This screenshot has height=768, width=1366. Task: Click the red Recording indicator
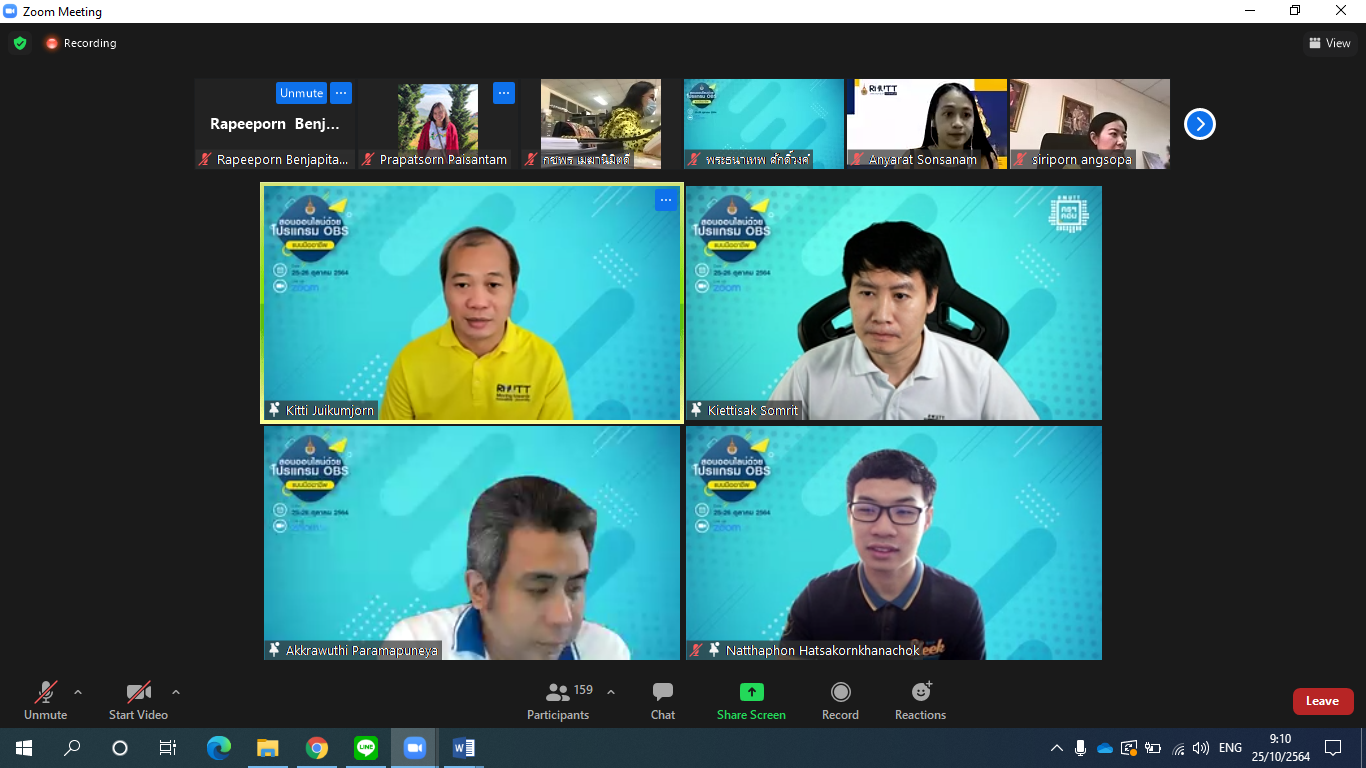click(80, 43)
